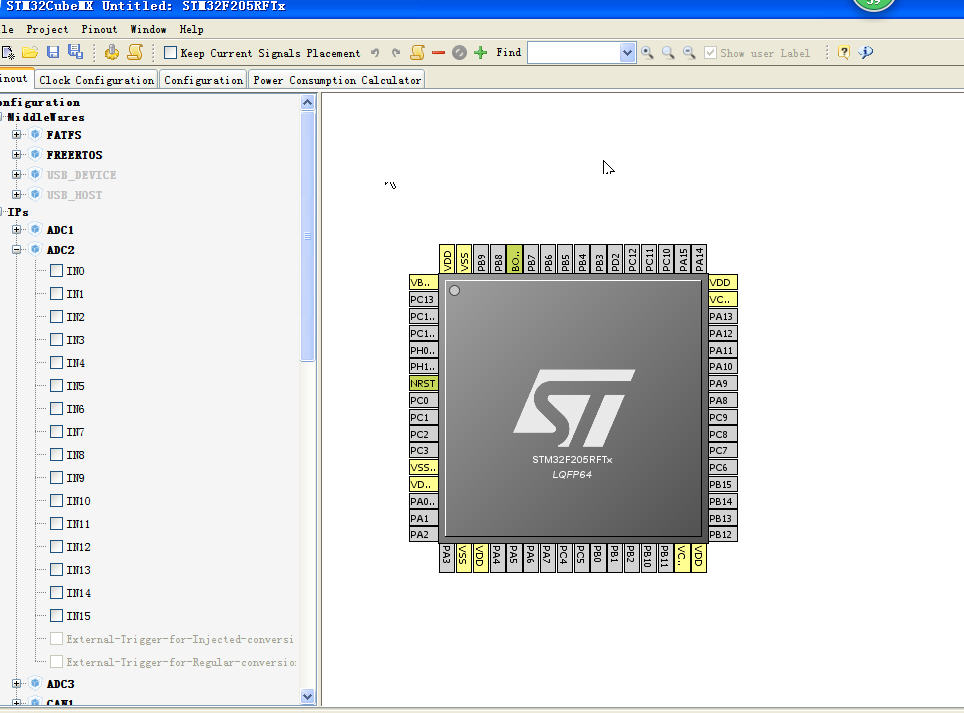This screenshot has width=964, height=713.
Task: Open Power Consumption Calculator tab
Action: 337,80
